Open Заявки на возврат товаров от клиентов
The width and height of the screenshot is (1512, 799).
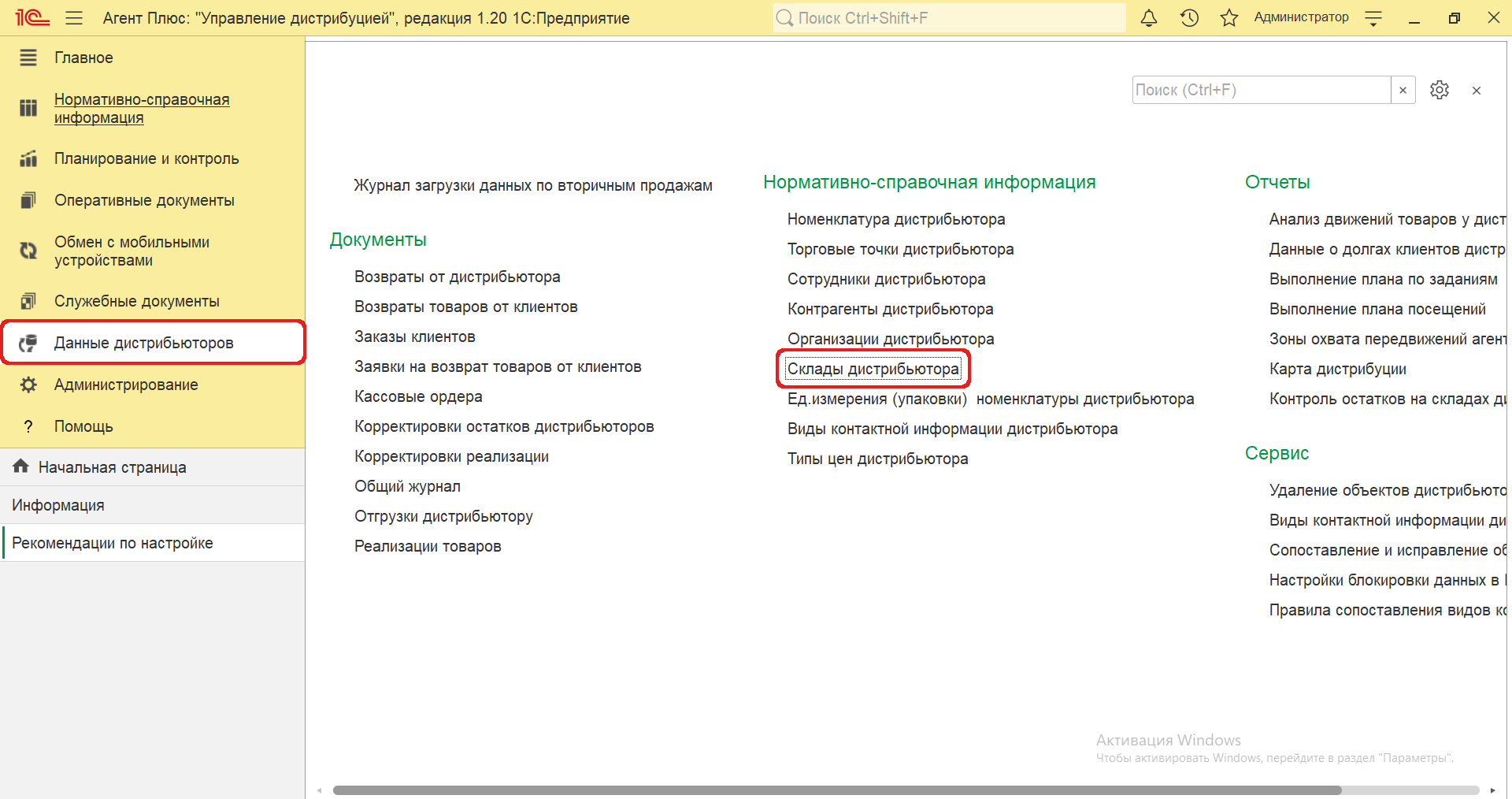pyautogui.click(x=498, y=366)
